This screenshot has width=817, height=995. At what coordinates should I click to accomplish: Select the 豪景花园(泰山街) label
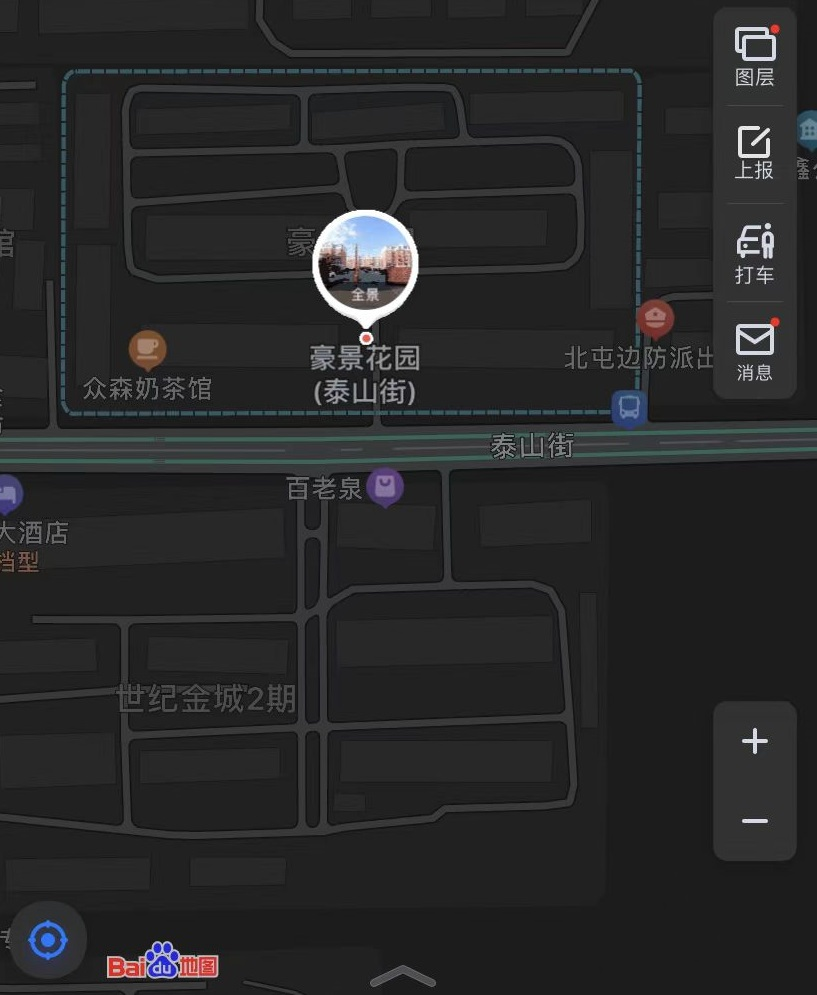(365, 375)
